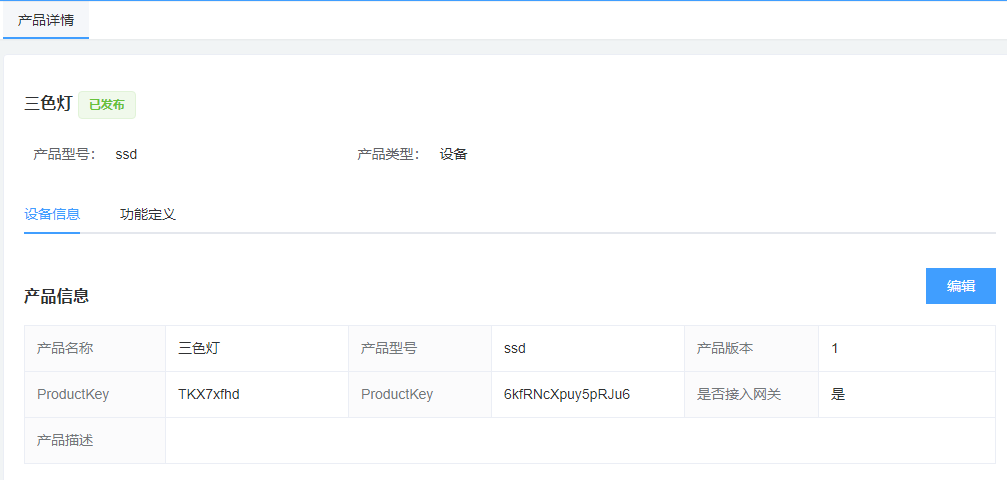This screenshot has width=1007, height=480.
Task: Switch to the 功能定义 tab
Action: 147,214
